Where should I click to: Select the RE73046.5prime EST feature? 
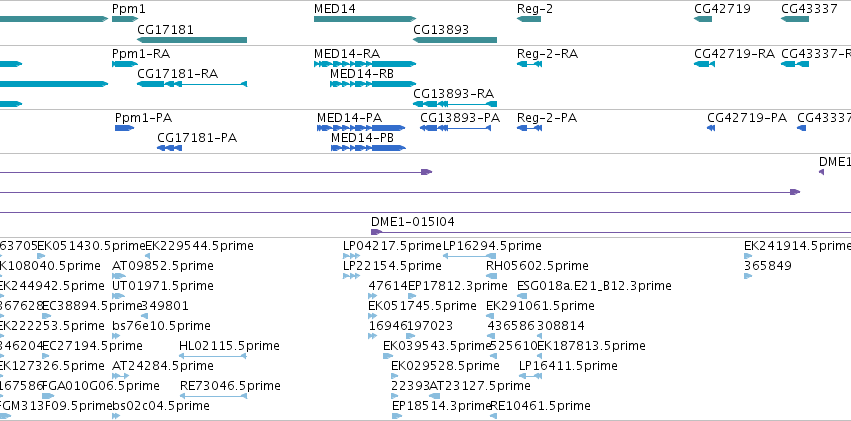(213, 396)
